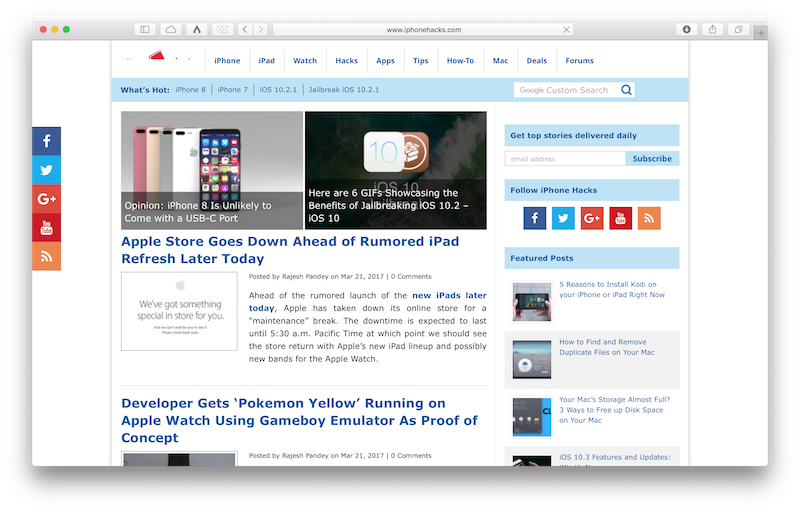Open the Deals navigation item
The height and width of the screenshot is (512, 800).
pyautogui.click(x=537, y=61)
